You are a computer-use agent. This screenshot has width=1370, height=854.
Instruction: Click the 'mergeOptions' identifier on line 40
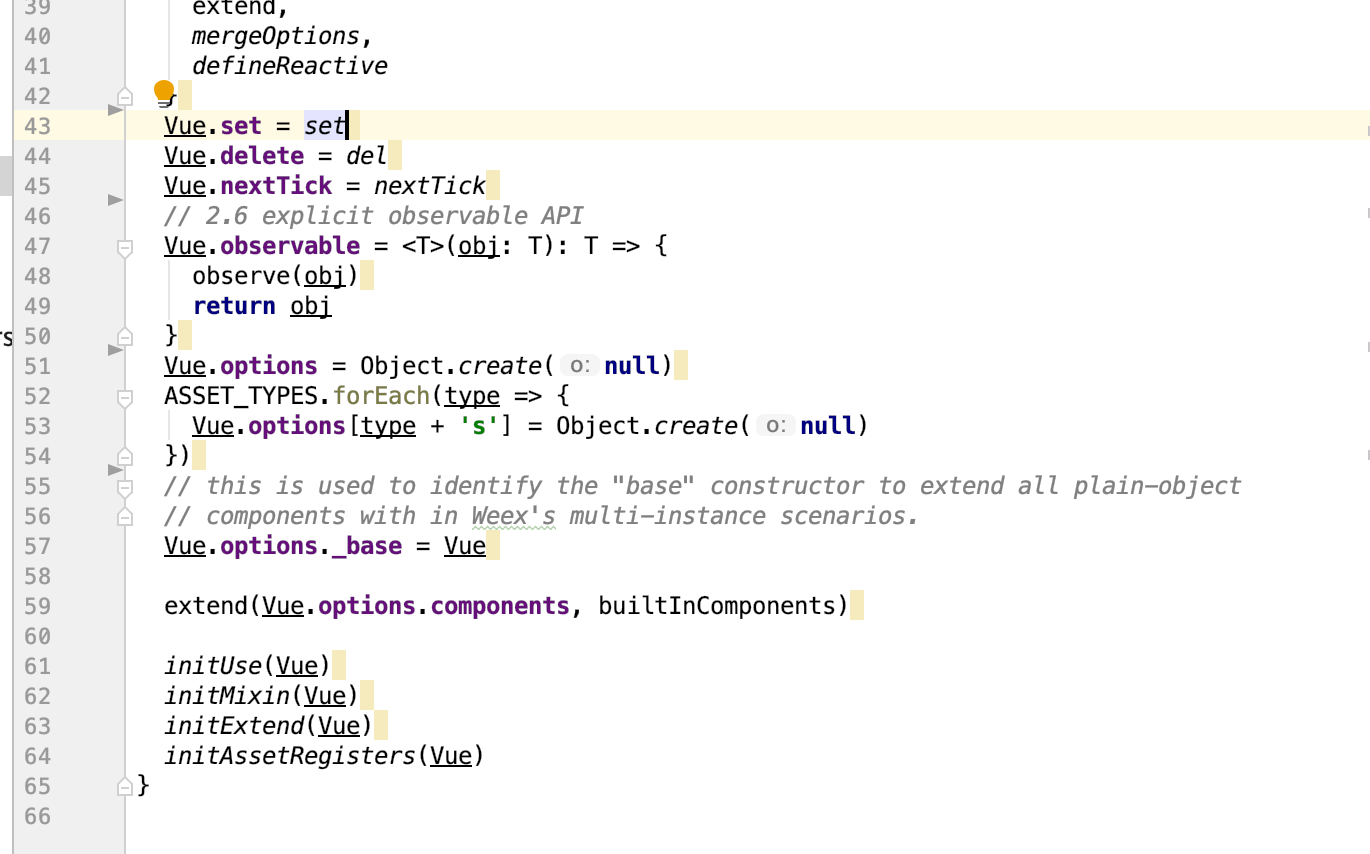click(275, 37)
